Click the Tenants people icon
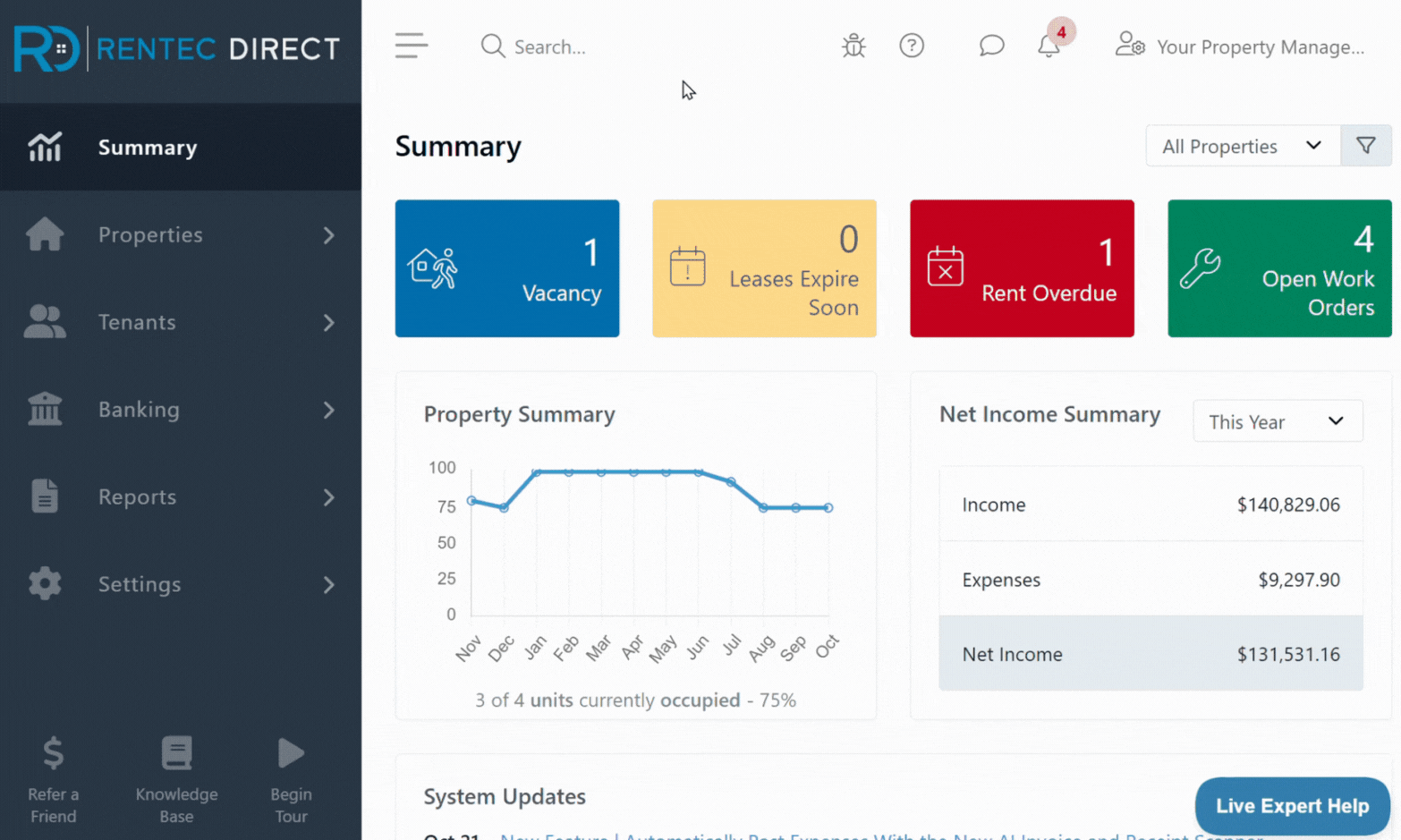Image resolution: width=1401 pixels, height=840 pixels. point(45,321)
